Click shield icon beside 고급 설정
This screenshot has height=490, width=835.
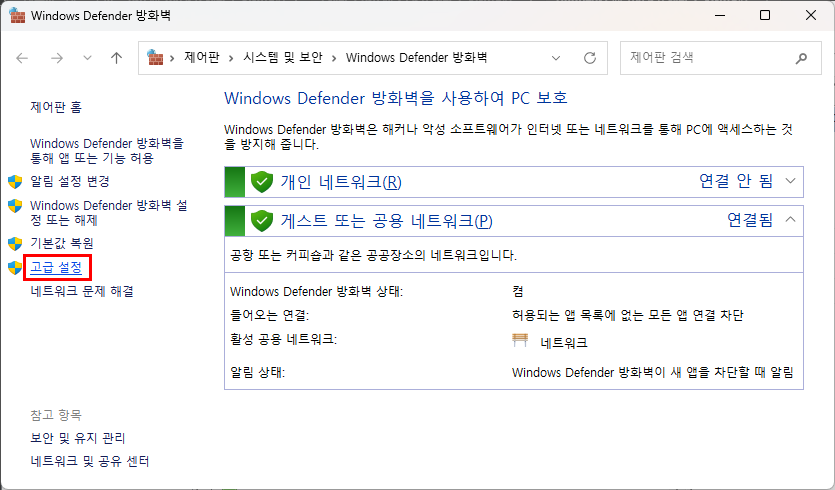click(x=15, y=267)
